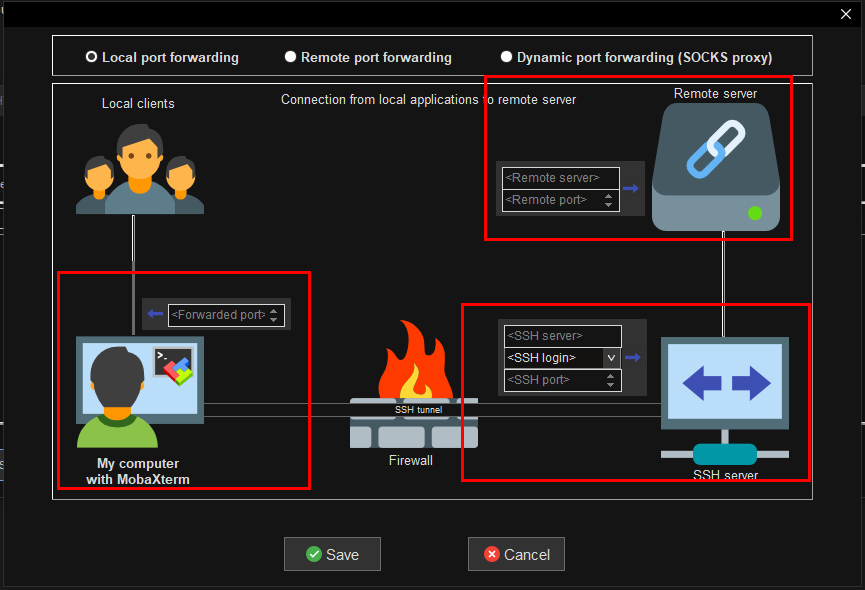Click the Remote server input field
The width and height of the screenshot is (865, 590).
[x=560, y=178]
